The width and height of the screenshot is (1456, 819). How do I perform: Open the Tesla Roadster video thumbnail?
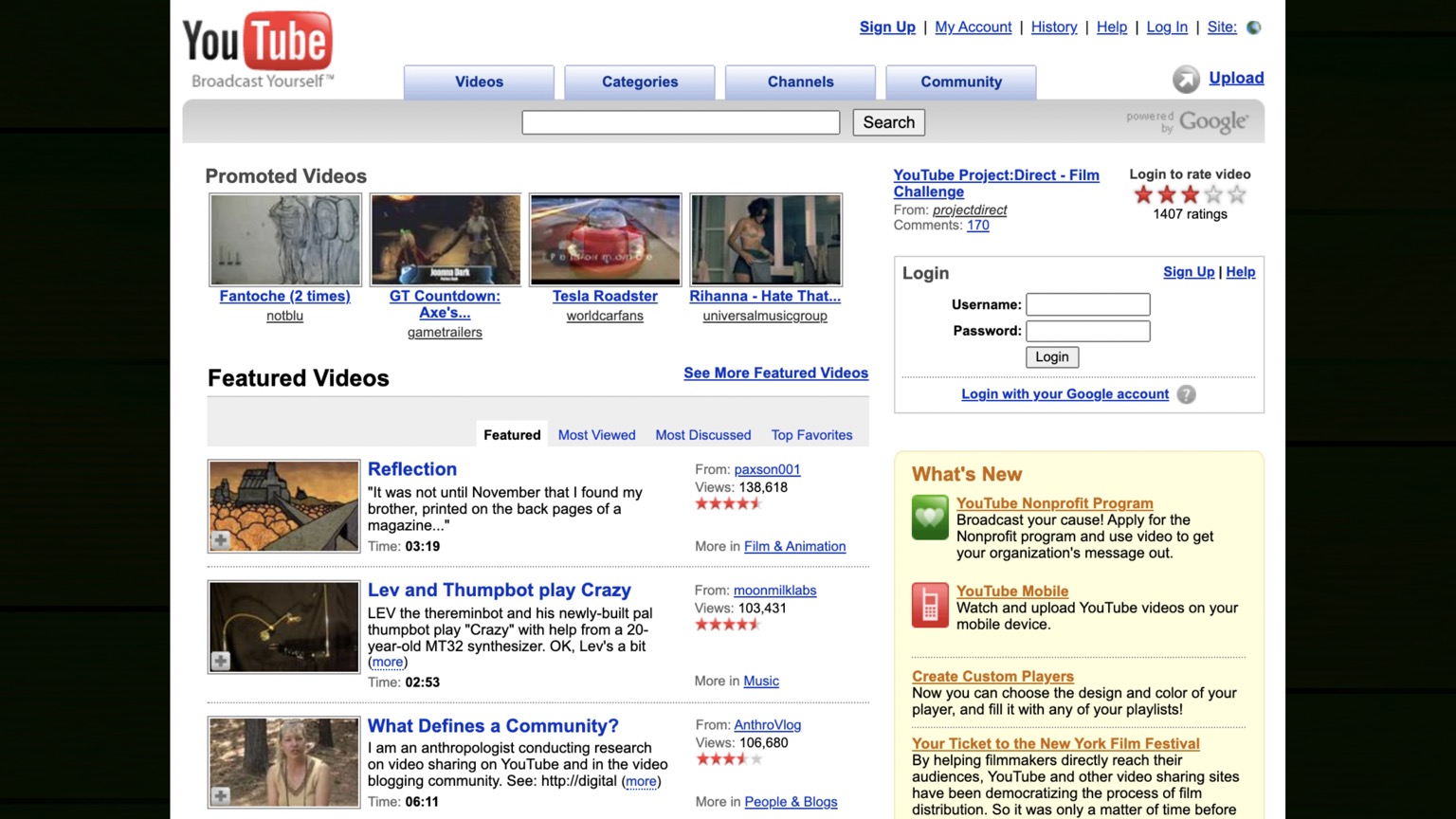pyautogui.click(x=606, y=240)
